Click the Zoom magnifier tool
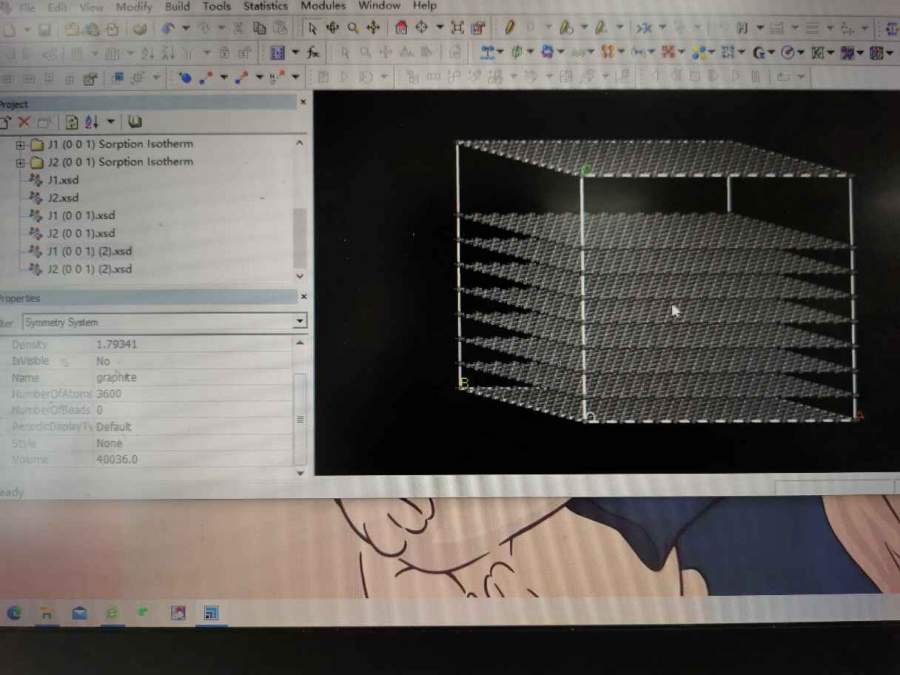Image resolution: width=900 pixels, height=675 pixels. pos(353,28)
